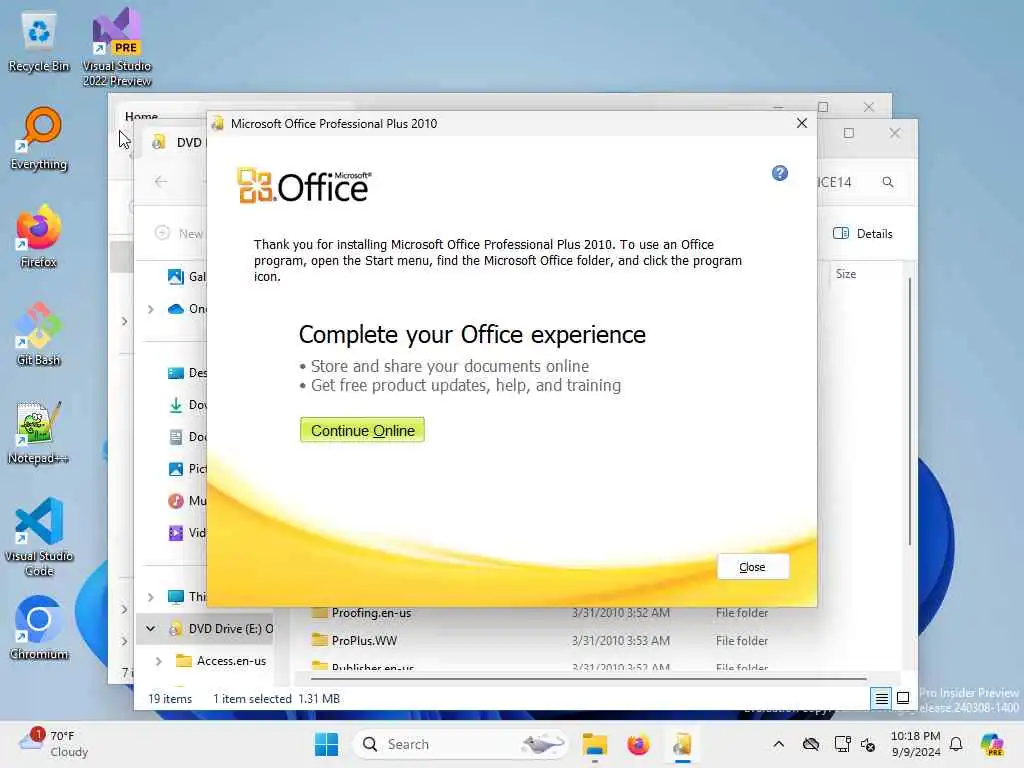The width and height of the screenshot is (1024, 768).
Task: Click the taskbar Search box
Action: pyautogui.click(x=460, y=744)
